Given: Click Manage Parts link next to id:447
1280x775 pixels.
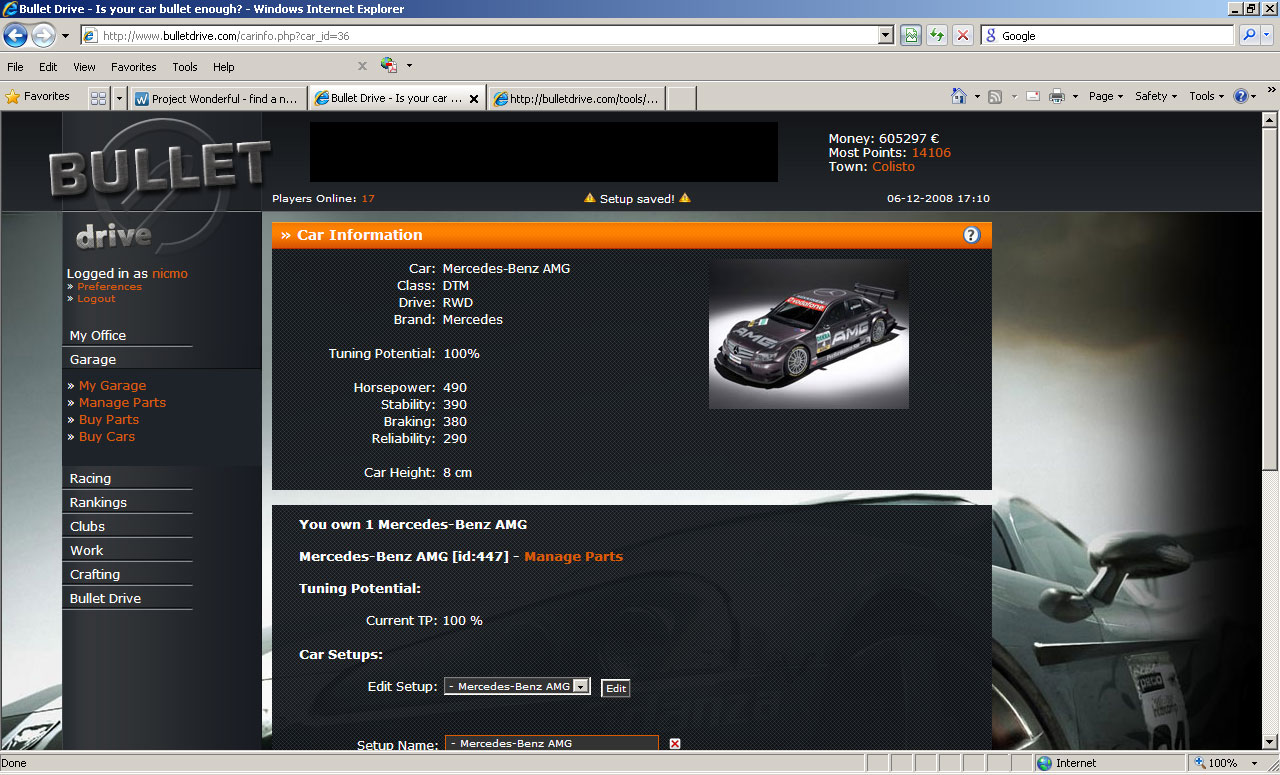Looking at the screenshot, I should 573,556.
